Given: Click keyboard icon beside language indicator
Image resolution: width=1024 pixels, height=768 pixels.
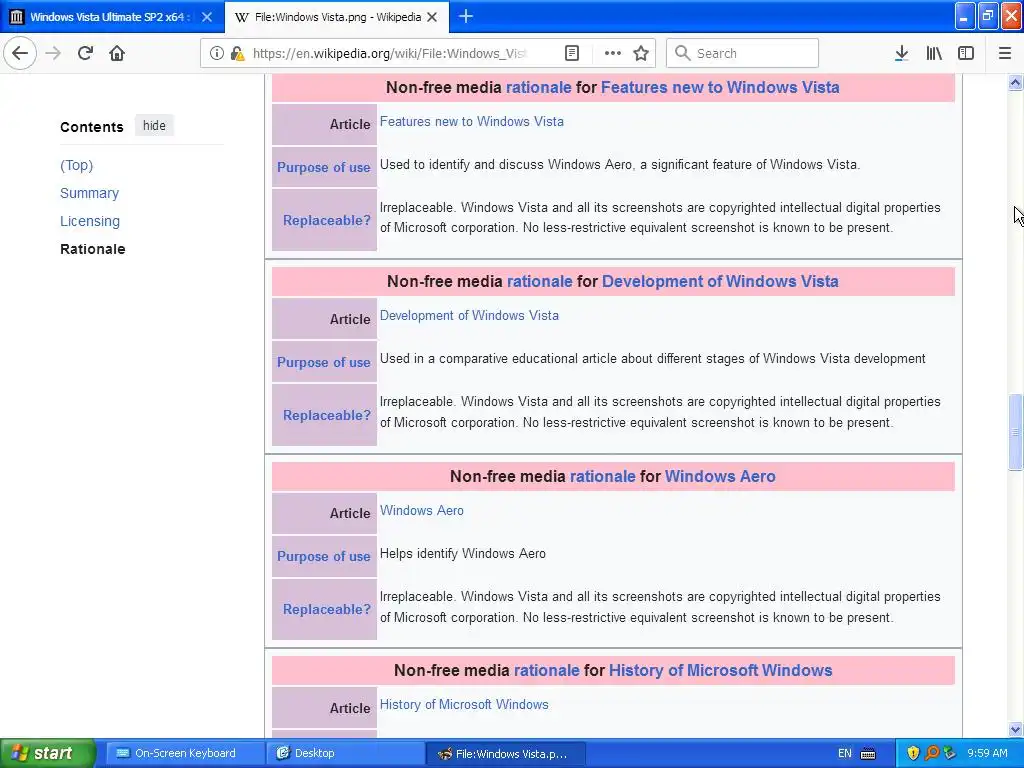Looking at the screenshot, I should (868, 754).
